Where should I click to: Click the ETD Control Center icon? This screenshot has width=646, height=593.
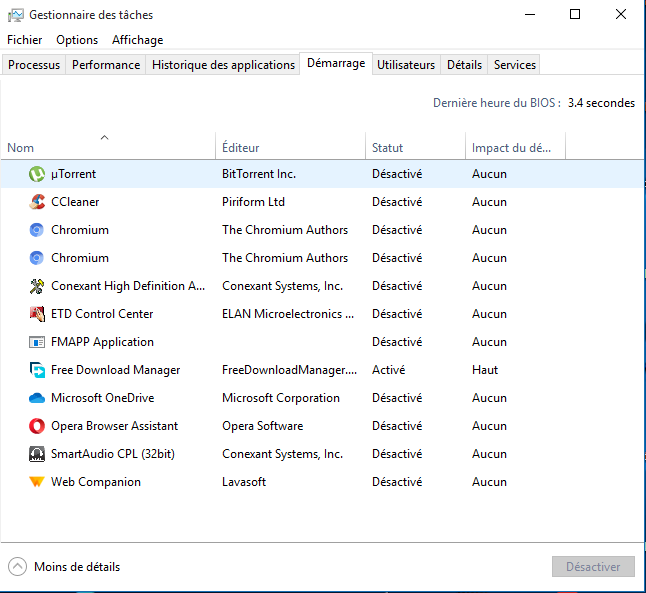(x=37, y=314)
